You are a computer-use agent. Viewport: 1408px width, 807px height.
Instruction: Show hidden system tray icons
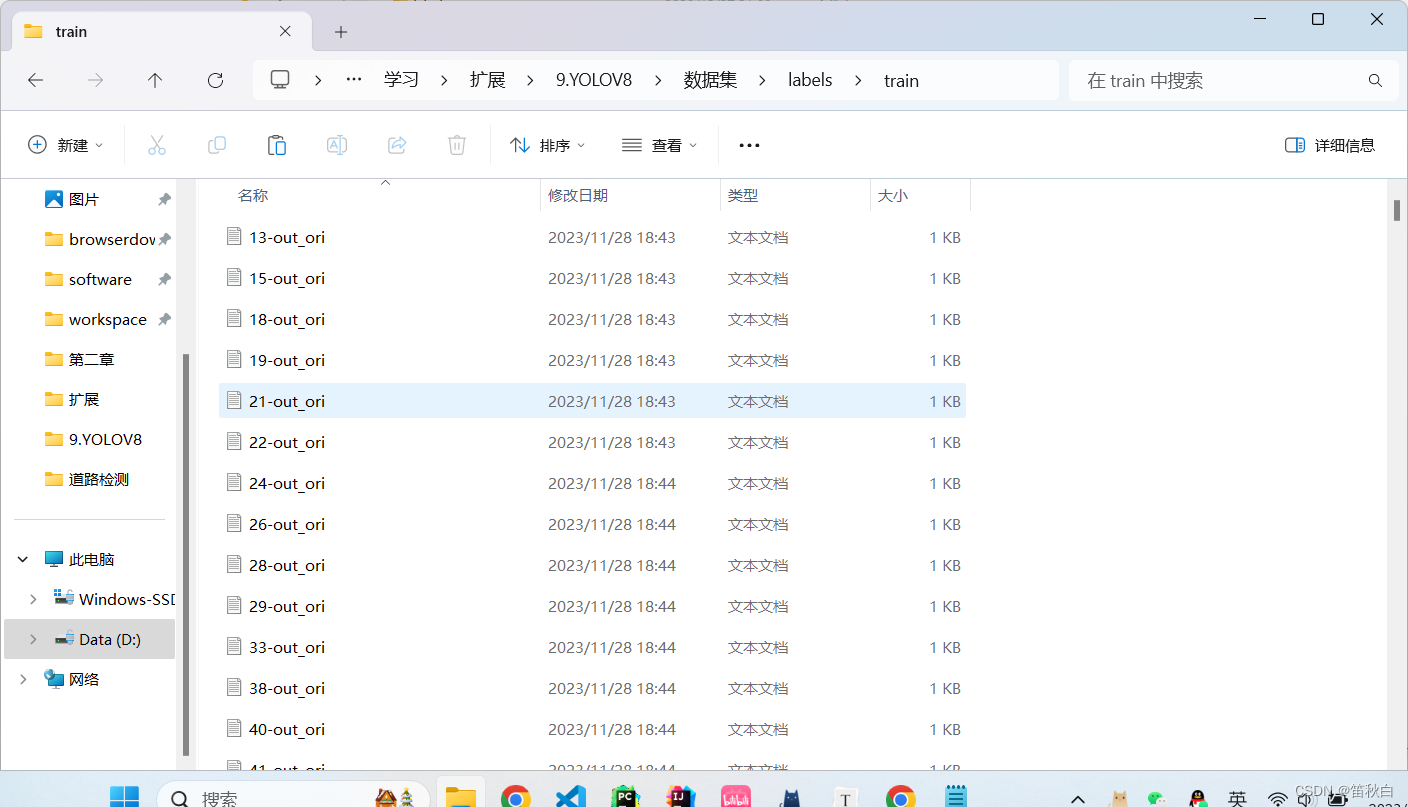(1078, 799)
